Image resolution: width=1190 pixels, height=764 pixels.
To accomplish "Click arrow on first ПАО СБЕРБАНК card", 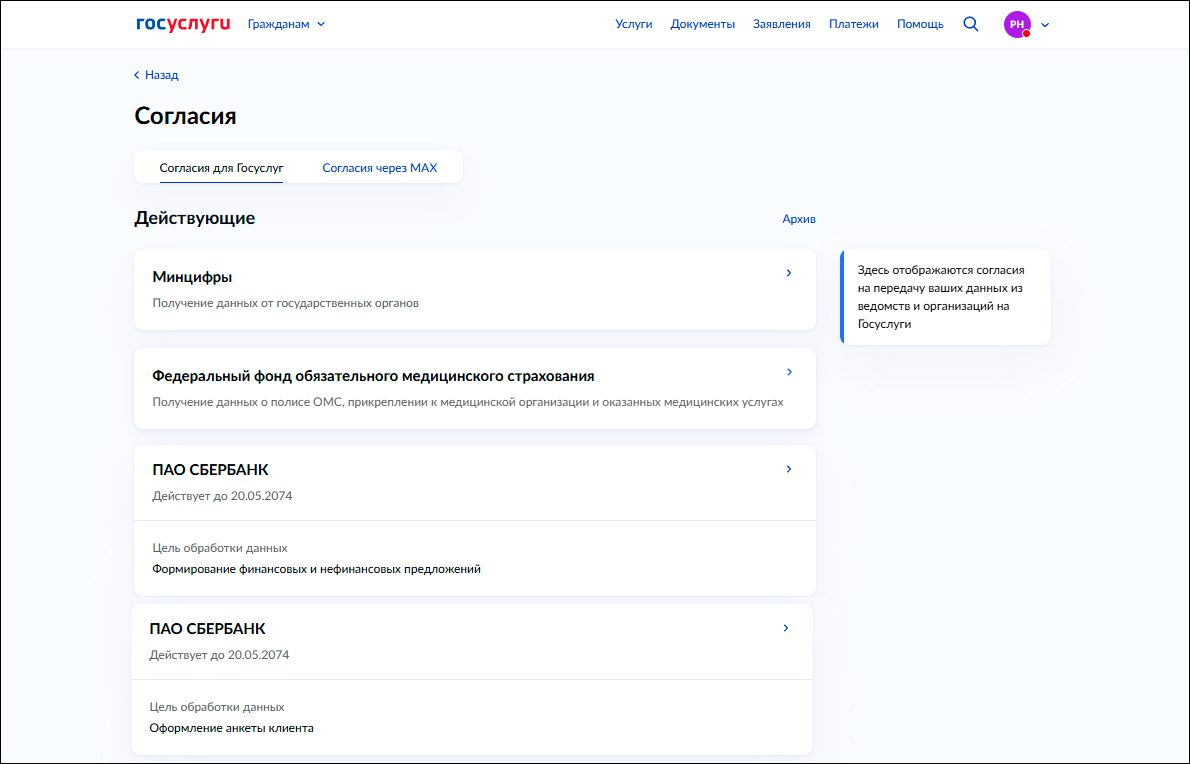I will pos(788,469).
